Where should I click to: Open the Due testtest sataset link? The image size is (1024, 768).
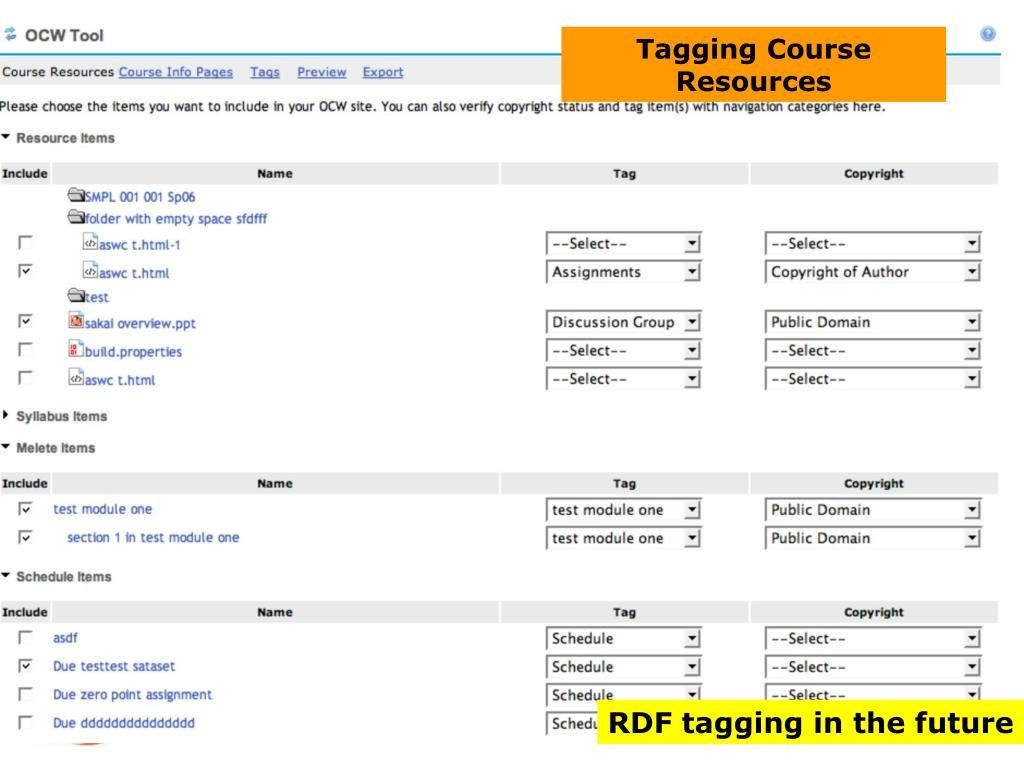[x=114, y=666]
